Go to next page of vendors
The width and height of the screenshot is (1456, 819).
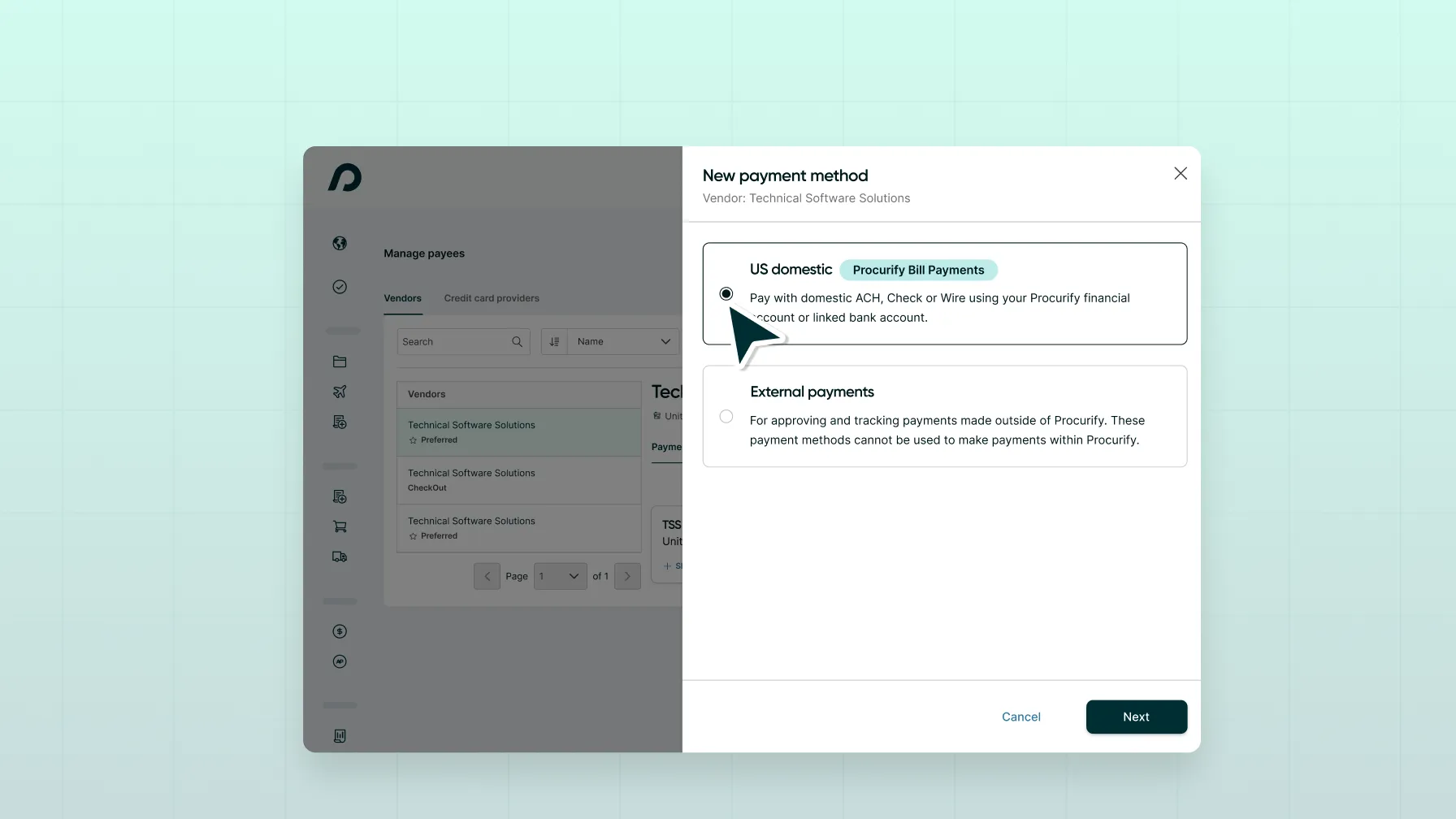point(627,576)
